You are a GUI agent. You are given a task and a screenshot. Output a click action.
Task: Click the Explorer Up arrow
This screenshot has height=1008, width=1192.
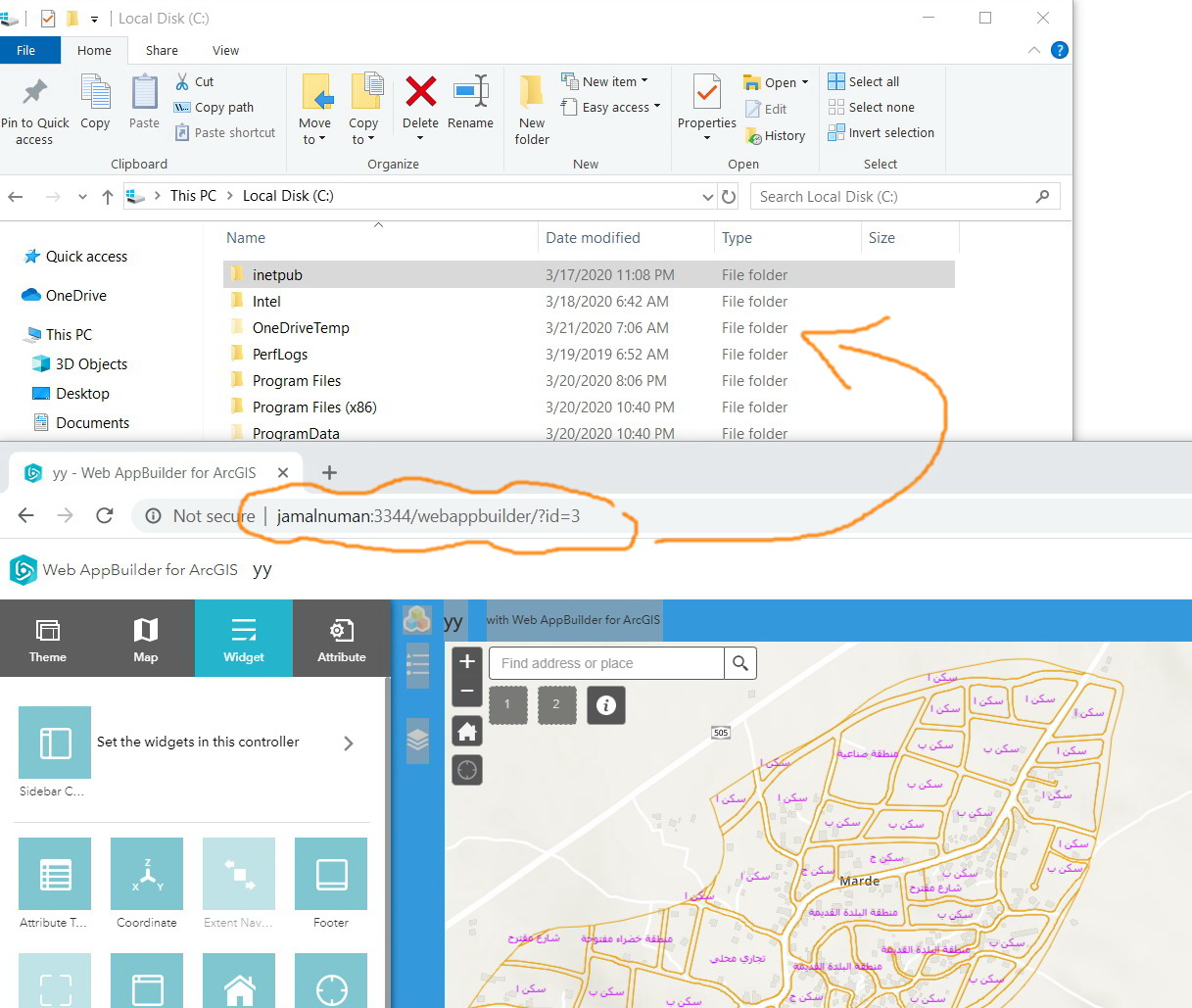coord(108,197)
